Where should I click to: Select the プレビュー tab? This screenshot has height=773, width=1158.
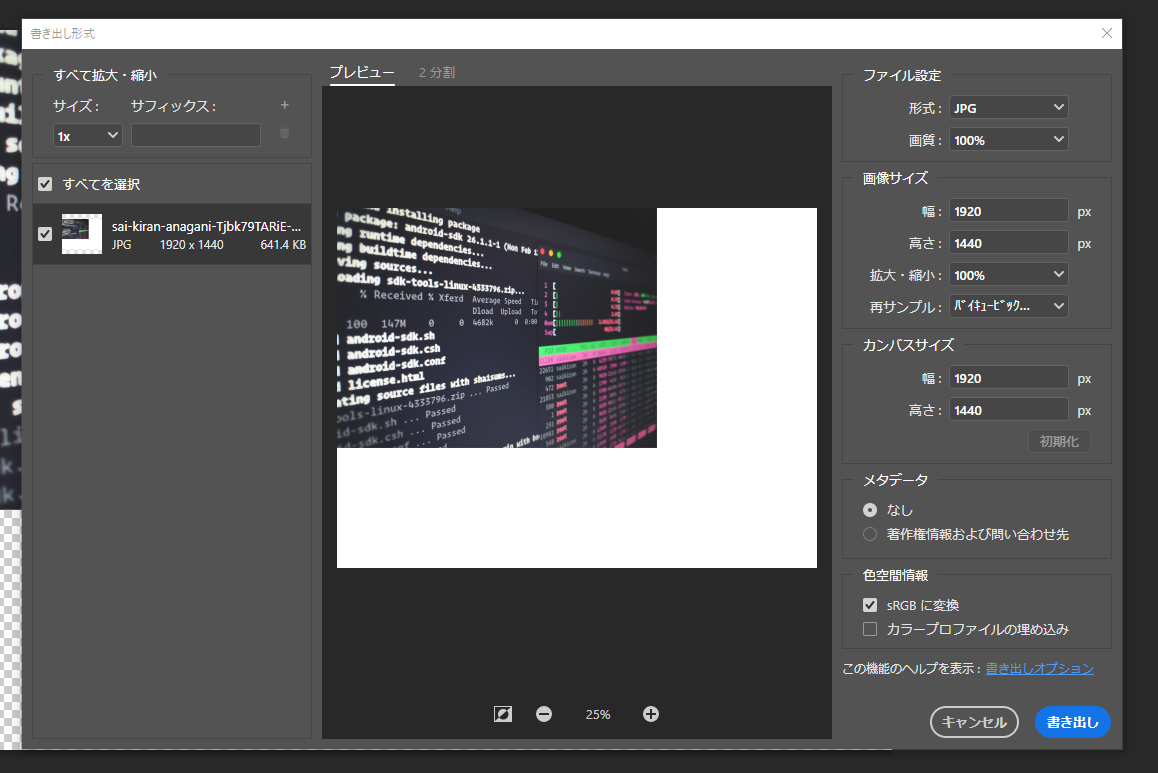click(x=362, y=72)
